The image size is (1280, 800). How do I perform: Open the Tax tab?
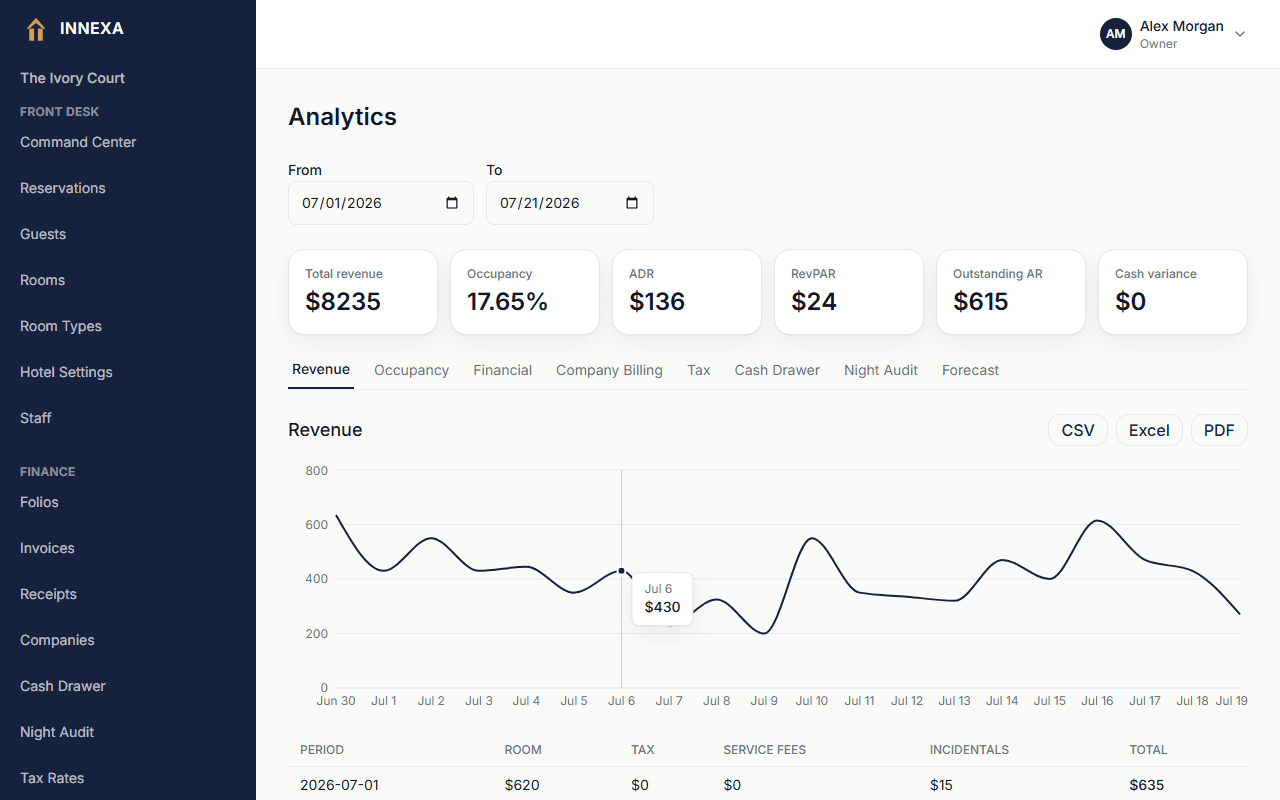[x=699, y=370]
